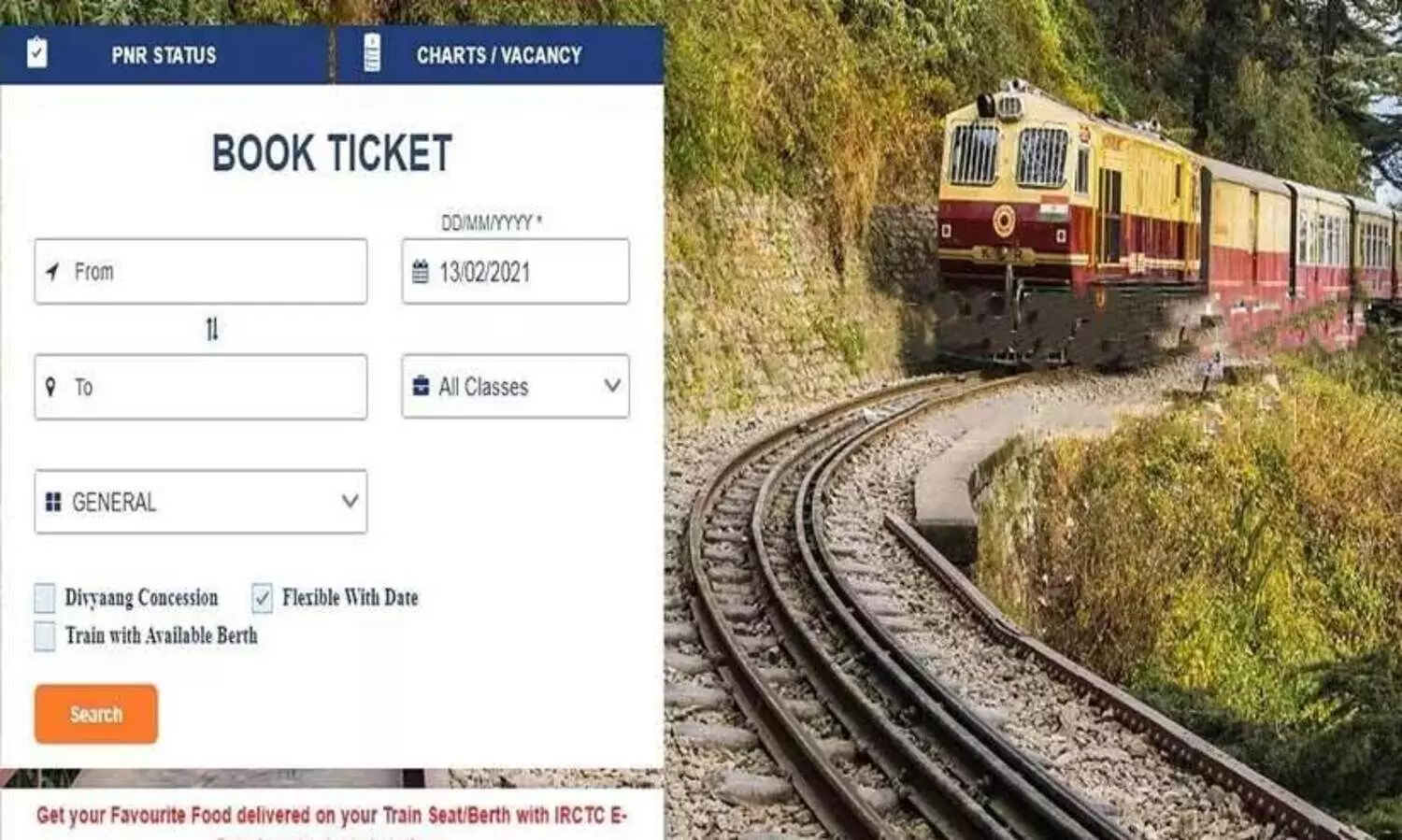Click the calendar icon in date field
The width and height of the screenshot is (1402, 840).
(421, 272)
